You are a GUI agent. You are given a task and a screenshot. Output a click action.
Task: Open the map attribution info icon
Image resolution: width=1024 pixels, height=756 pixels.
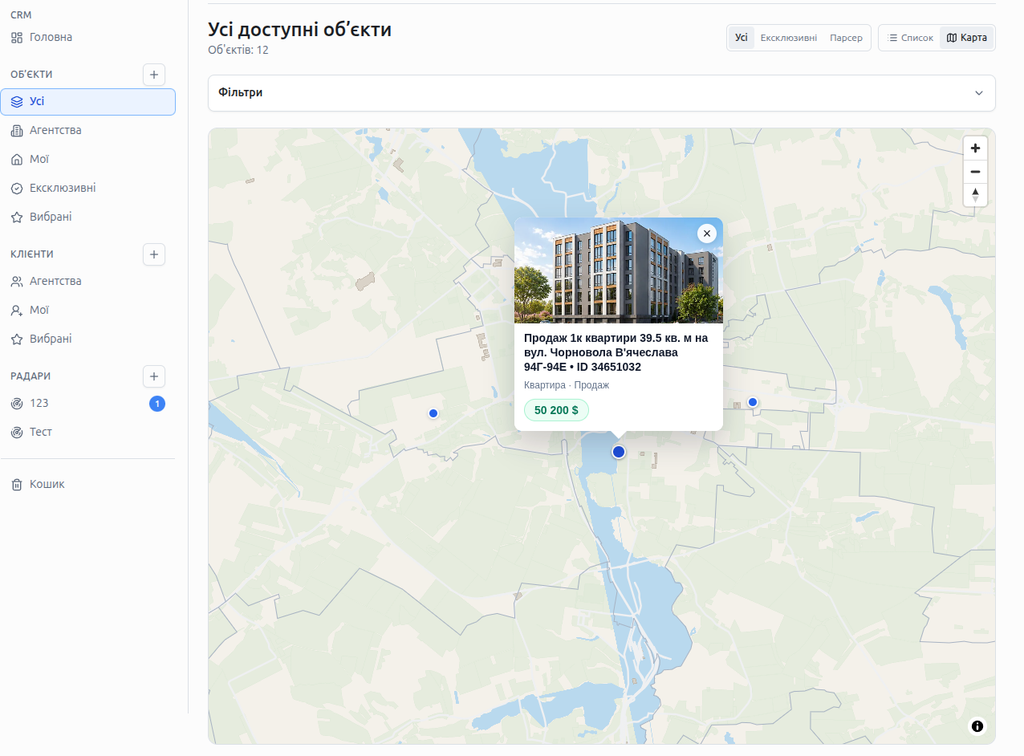click(977, 726)
